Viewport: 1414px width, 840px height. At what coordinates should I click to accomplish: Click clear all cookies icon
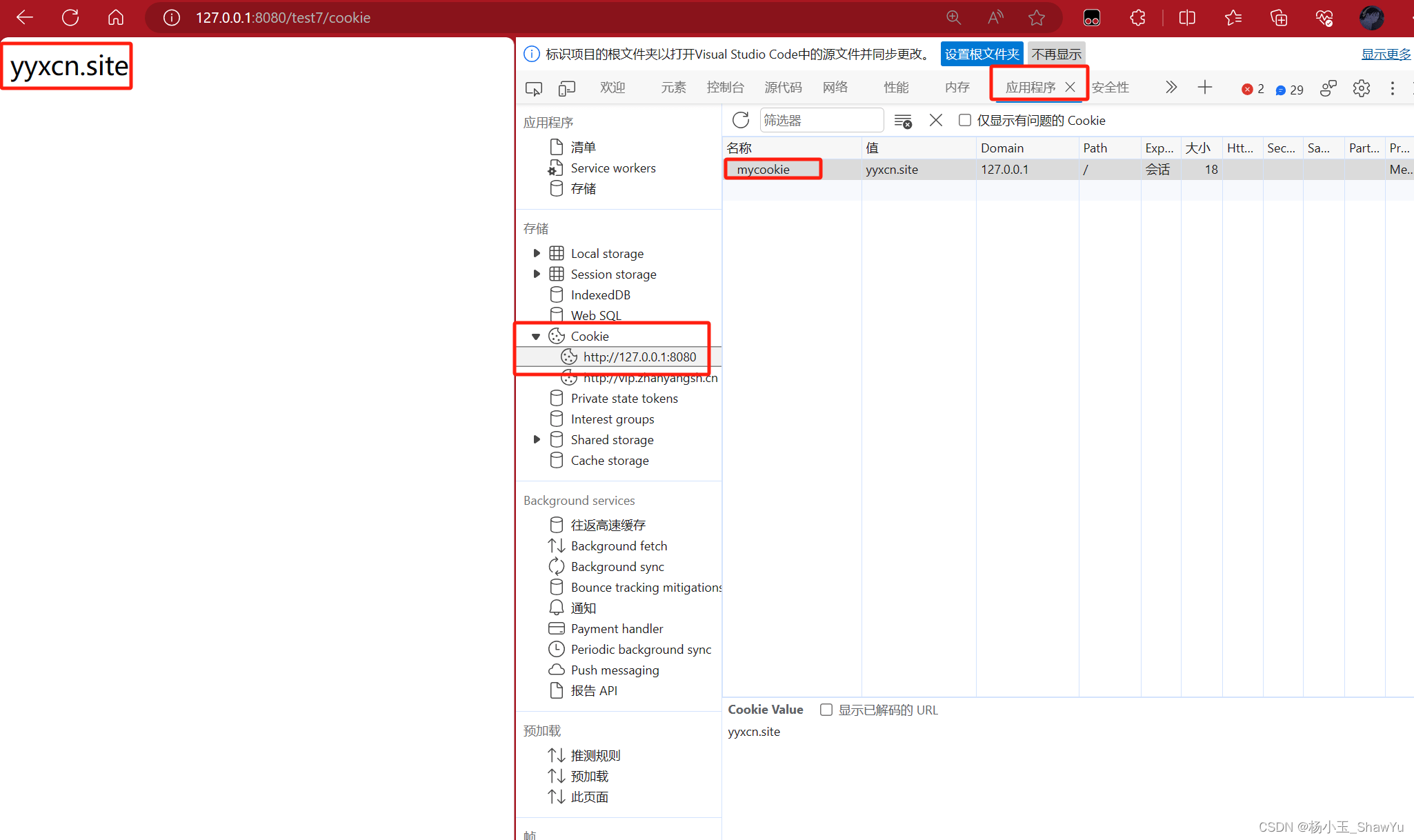tap(903, 121)
